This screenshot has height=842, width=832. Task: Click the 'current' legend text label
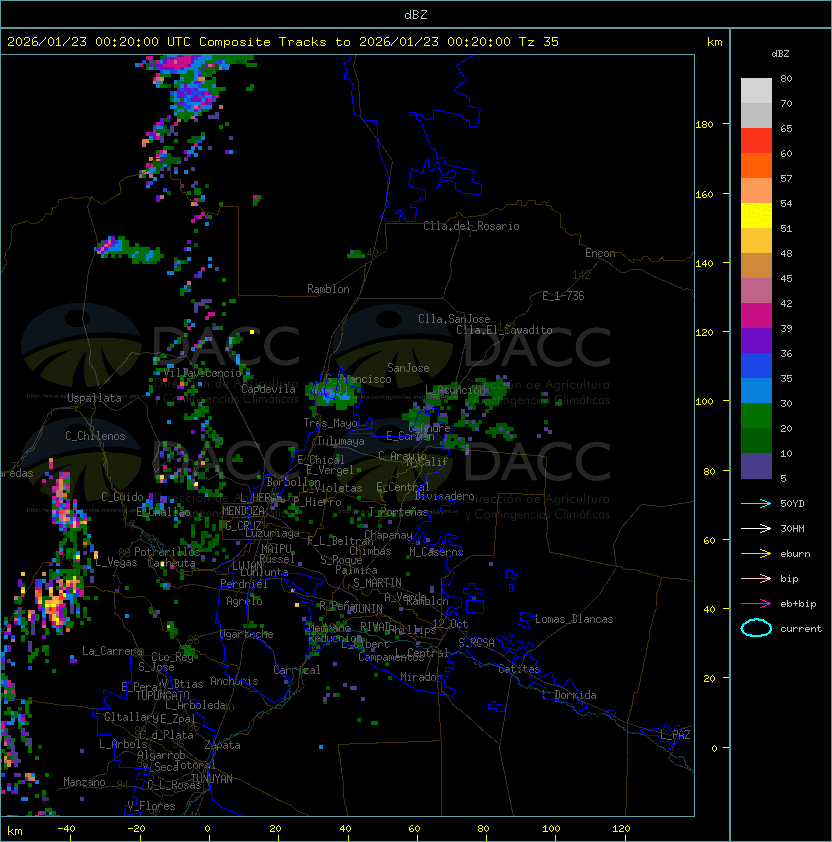[x=801, y=629]
